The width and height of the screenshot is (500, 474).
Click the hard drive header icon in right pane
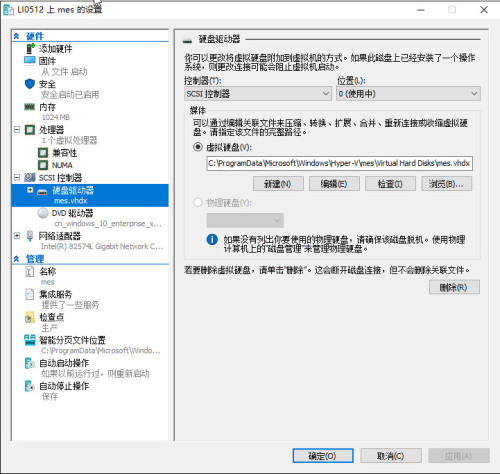(187, 41)
